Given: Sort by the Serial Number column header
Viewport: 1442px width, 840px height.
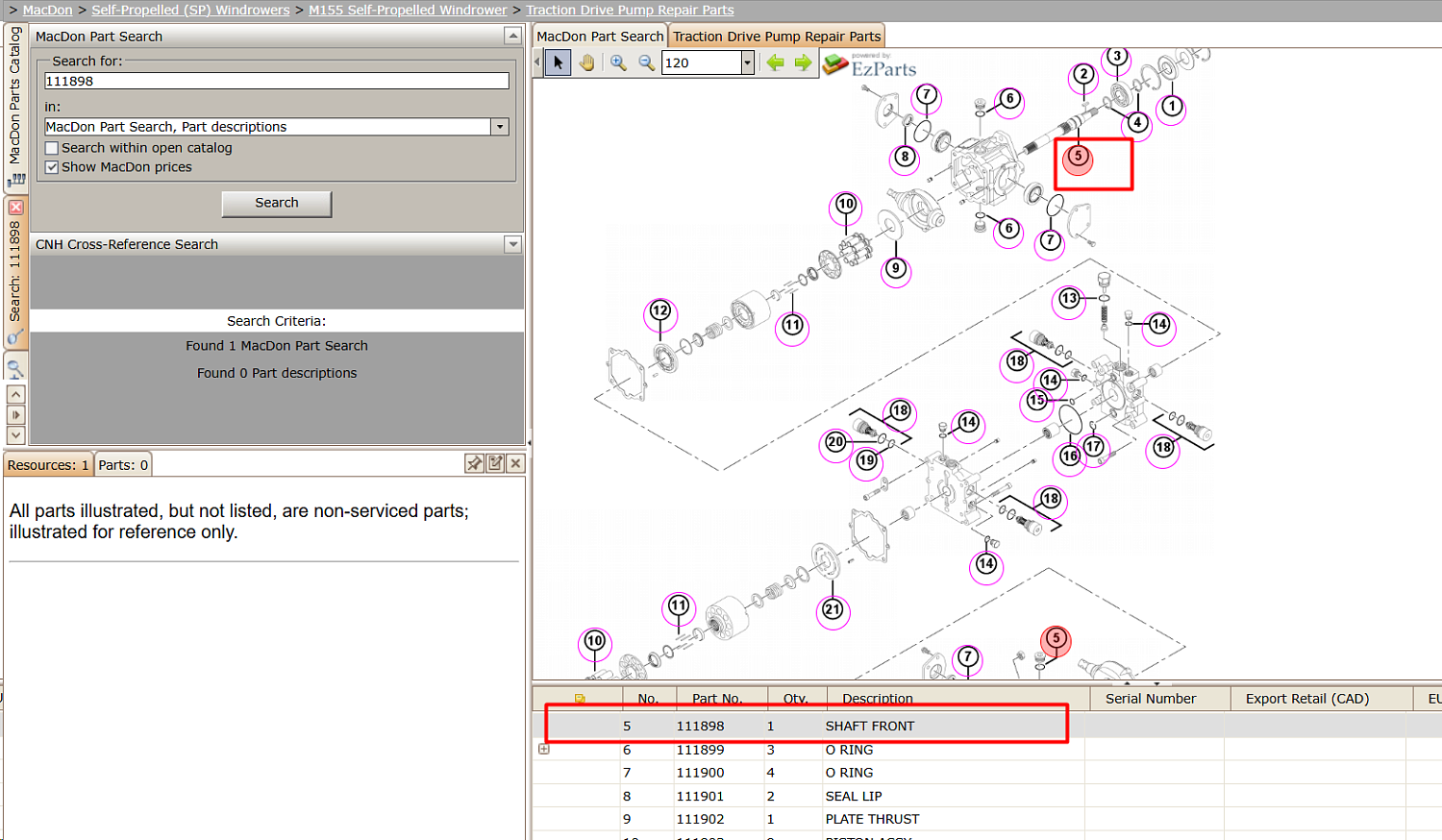Looking at the screenshot, I should (1159, 699).
